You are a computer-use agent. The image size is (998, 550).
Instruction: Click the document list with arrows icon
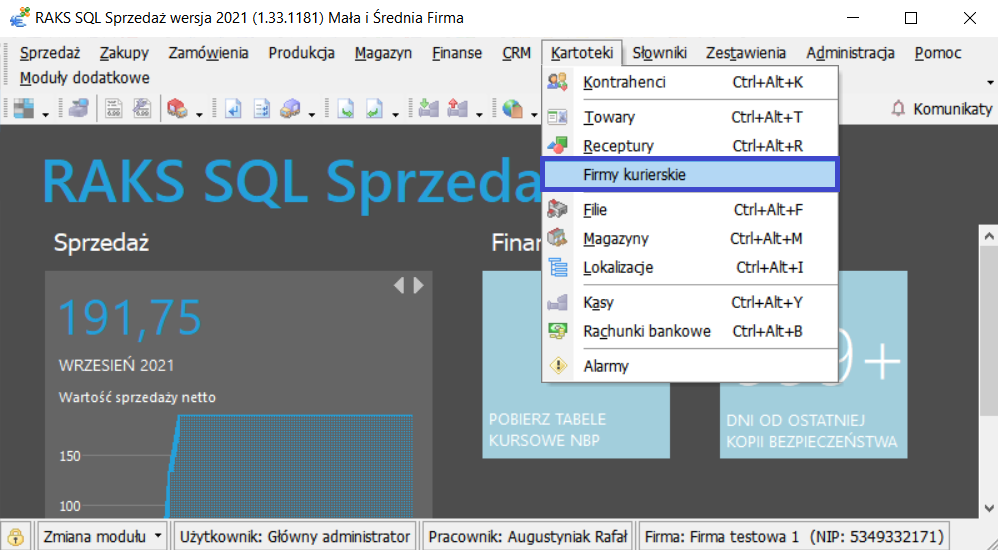(x=262, y=109)
